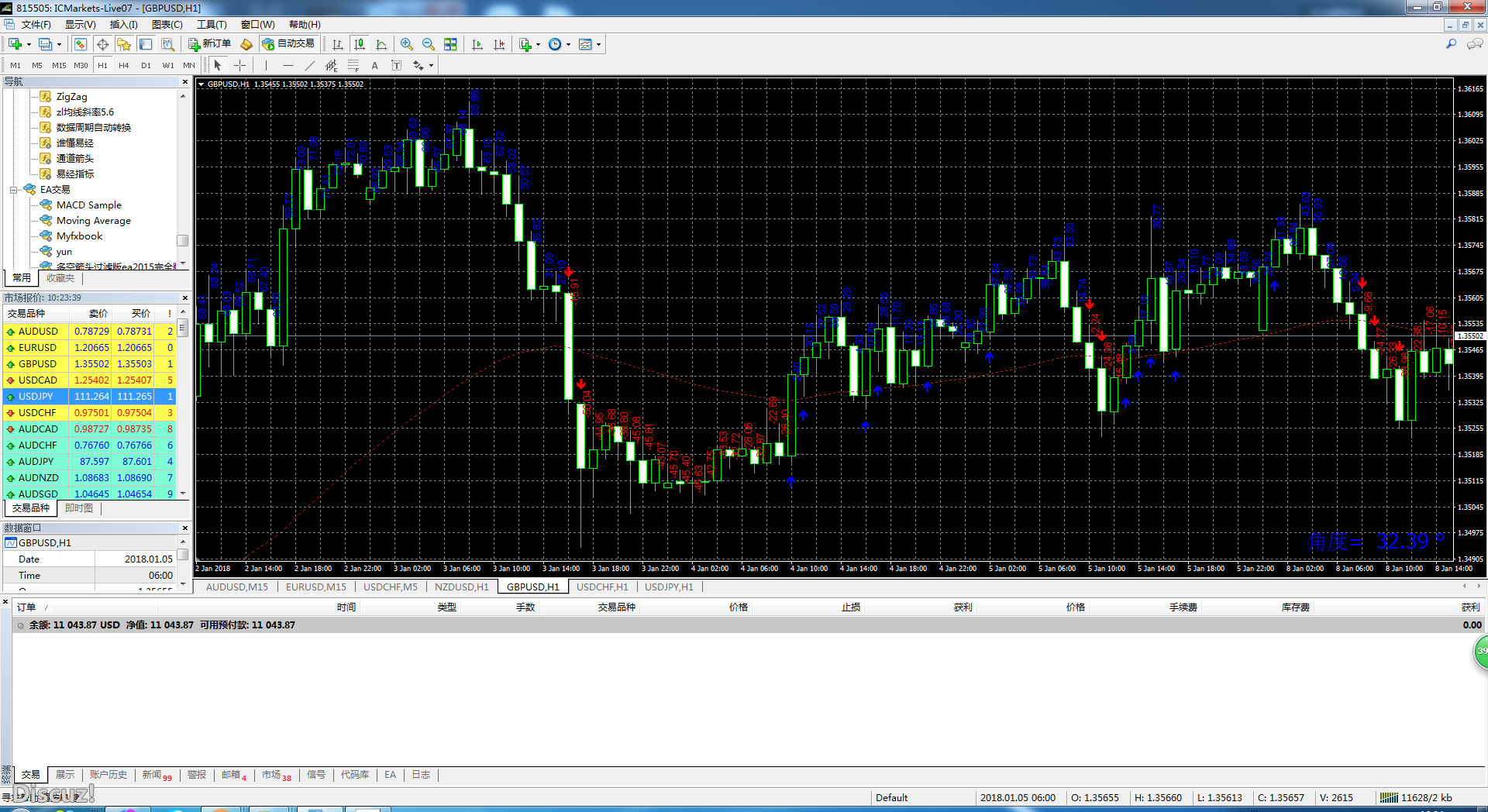Click the ZigZag indicator icon
This screenshot has height=812, width=1488.
tap(46, 96)
